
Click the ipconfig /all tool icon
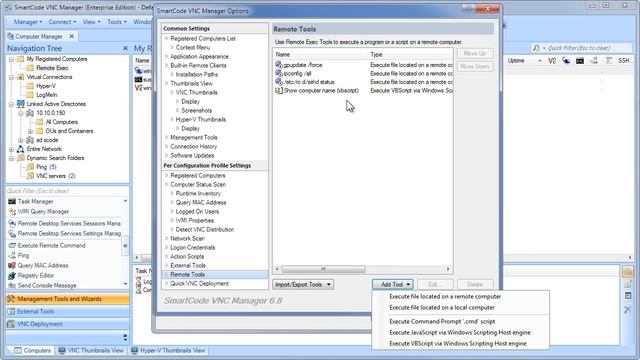[x=279, y=73]
